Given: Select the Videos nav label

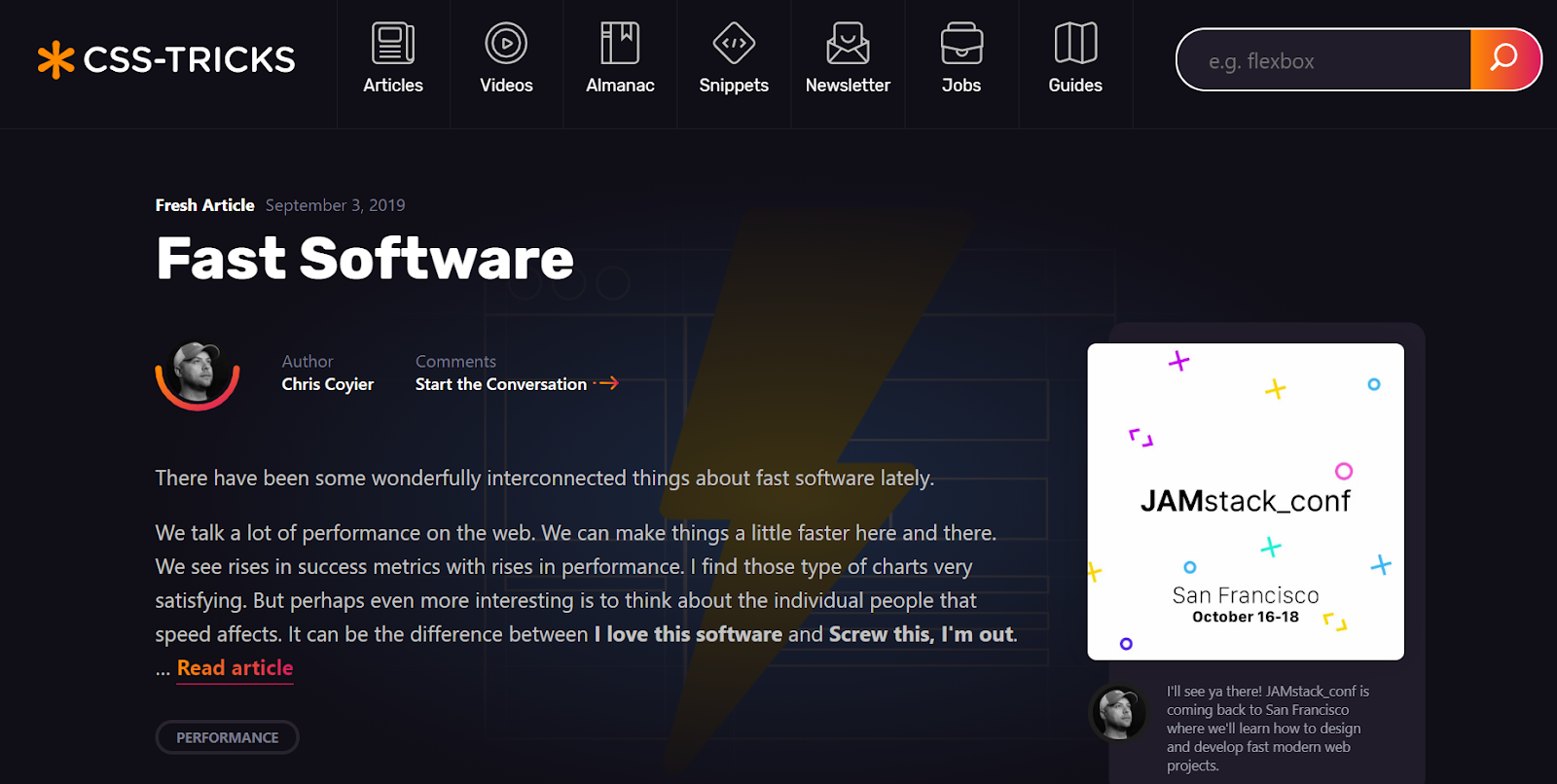Looking at the screenshot, I should 506,86.
